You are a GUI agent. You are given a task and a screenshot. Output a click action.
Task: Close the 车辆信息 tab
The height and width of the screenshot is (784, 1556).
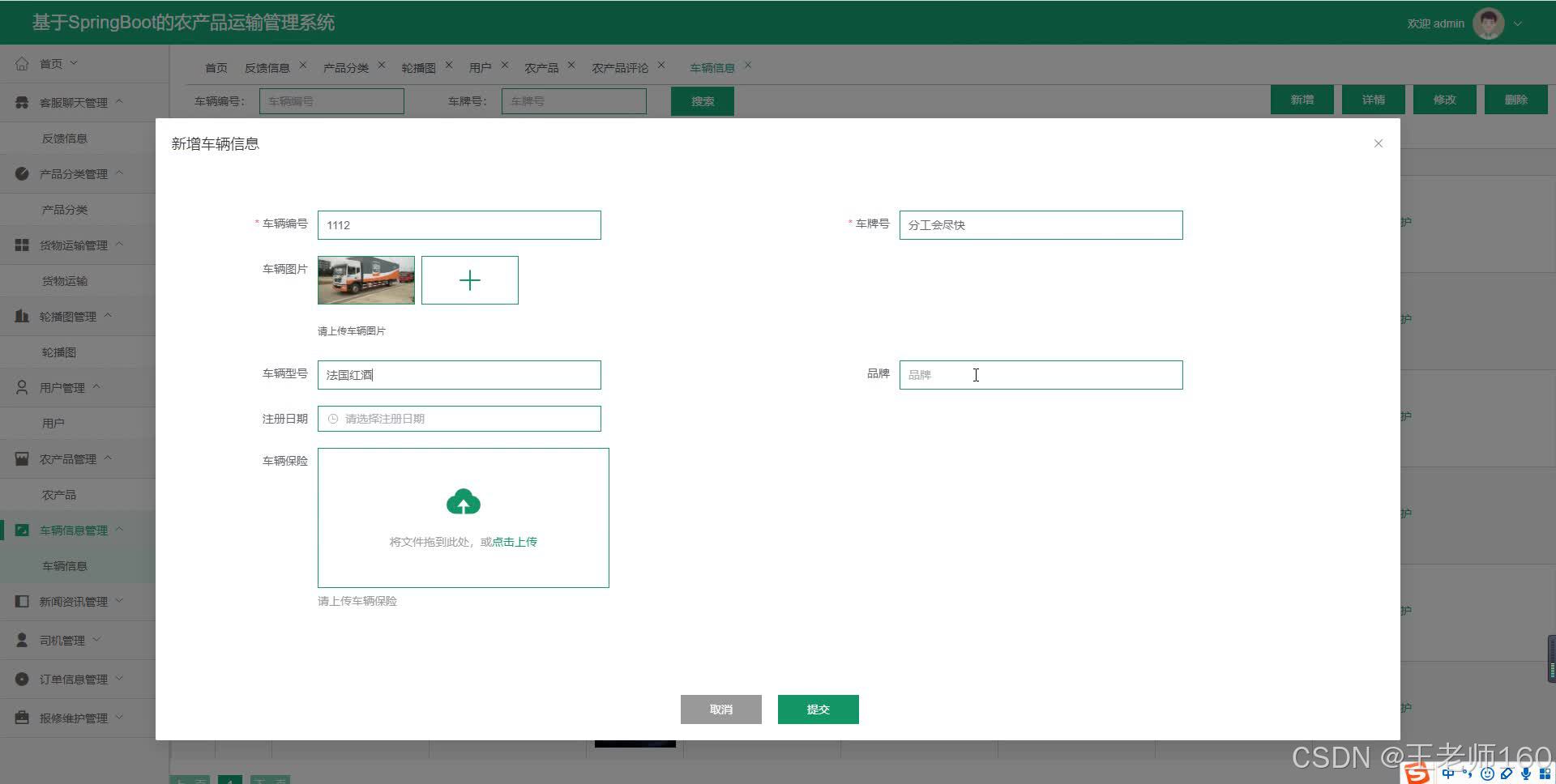pyautogui.click(x=748, y=65)
